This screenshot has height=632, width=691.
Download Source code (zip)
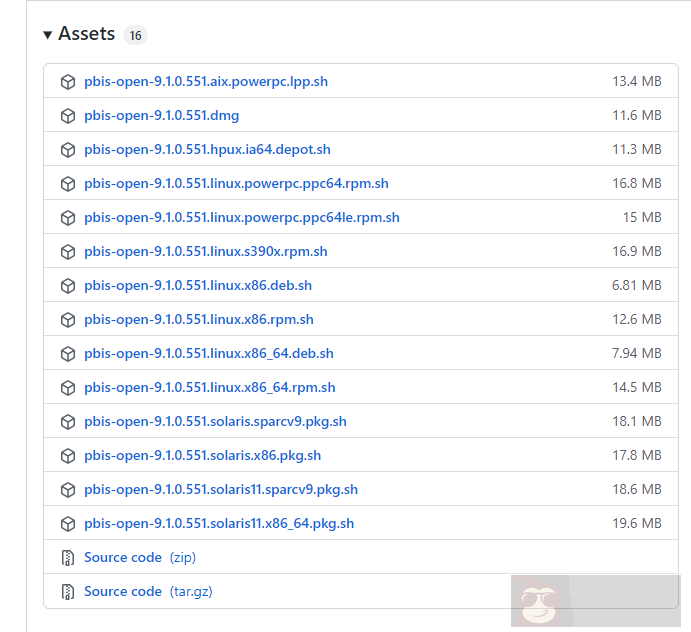[140, 558]
